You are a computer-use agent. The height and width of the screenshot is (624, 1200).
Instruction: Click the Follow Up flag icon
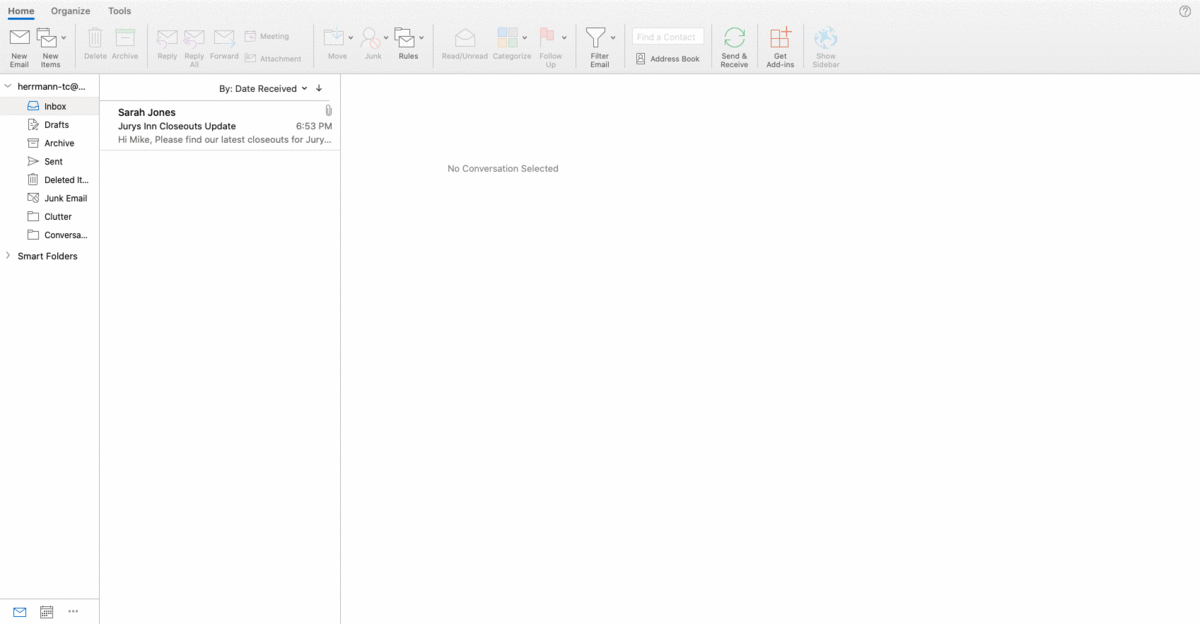tap(548, 38)
